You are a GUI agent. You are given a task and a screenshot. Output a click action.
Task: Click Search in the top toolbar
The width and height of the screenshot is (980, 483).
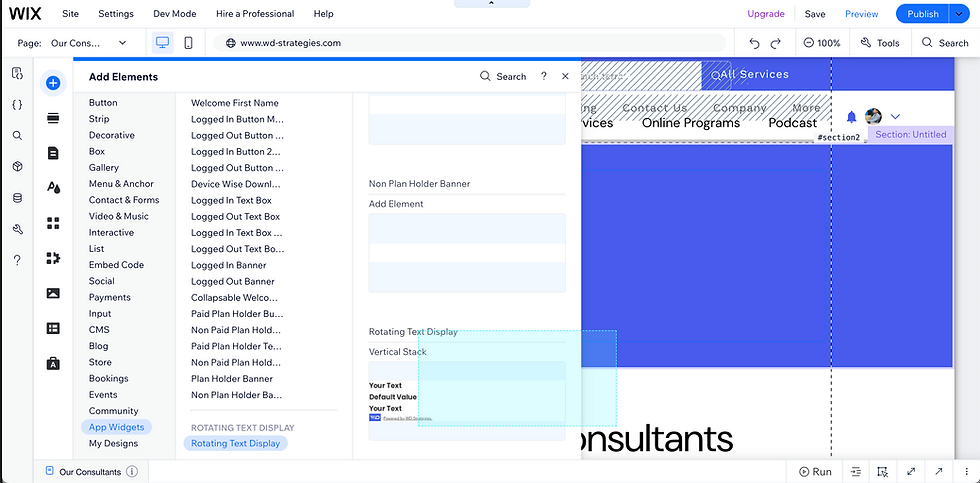point(945,43)
